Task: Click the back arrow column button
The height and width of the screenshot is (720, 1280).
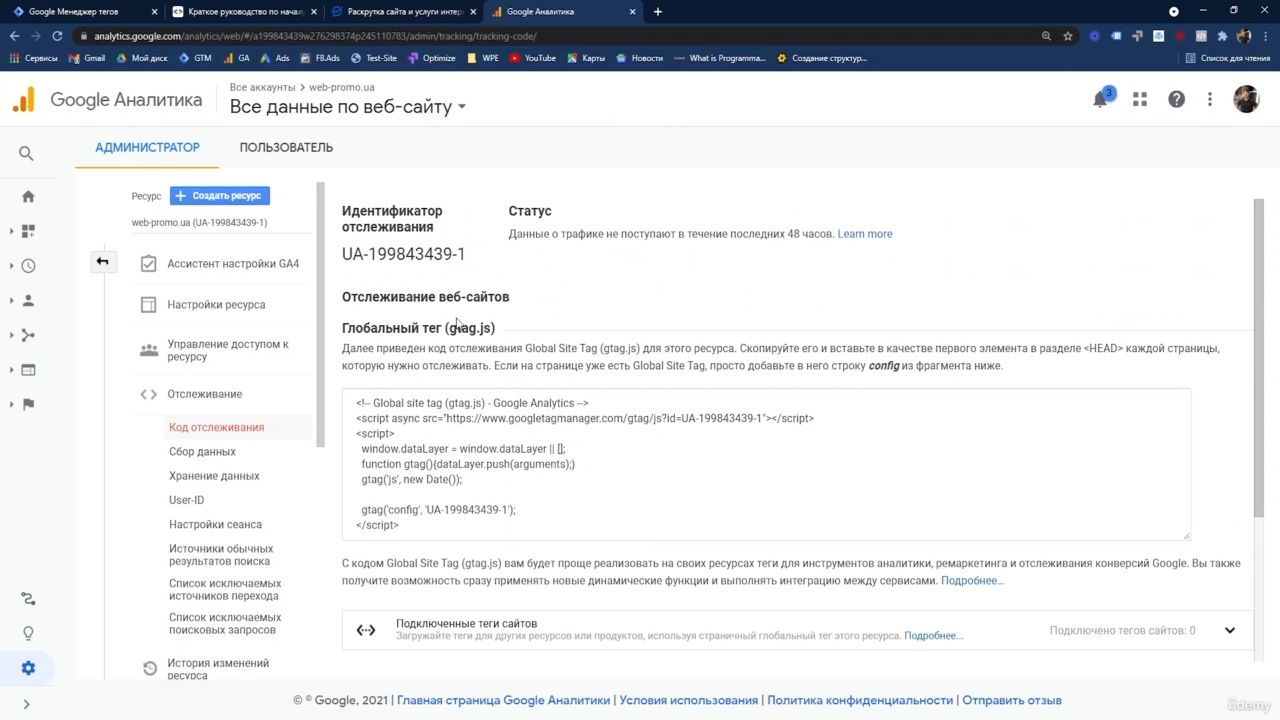Action: (x=102, y=262)
